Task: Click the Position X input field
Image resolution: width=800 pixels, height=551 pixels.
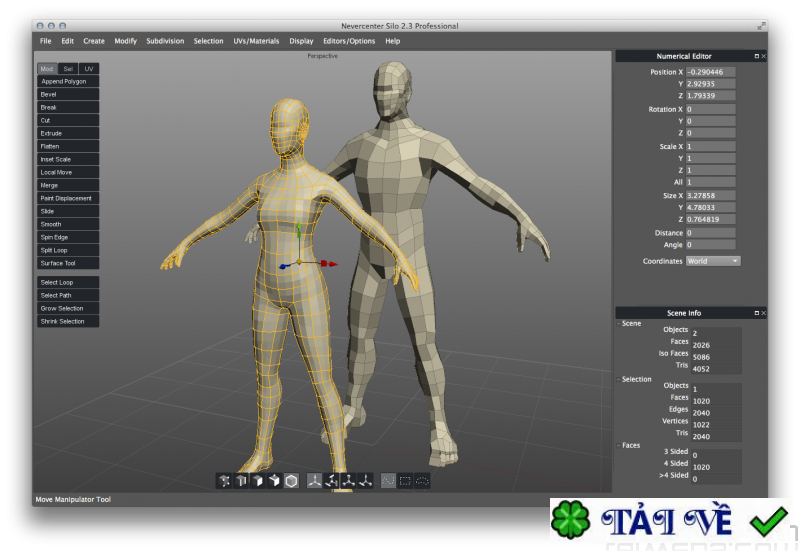Action: coord(711,72)
